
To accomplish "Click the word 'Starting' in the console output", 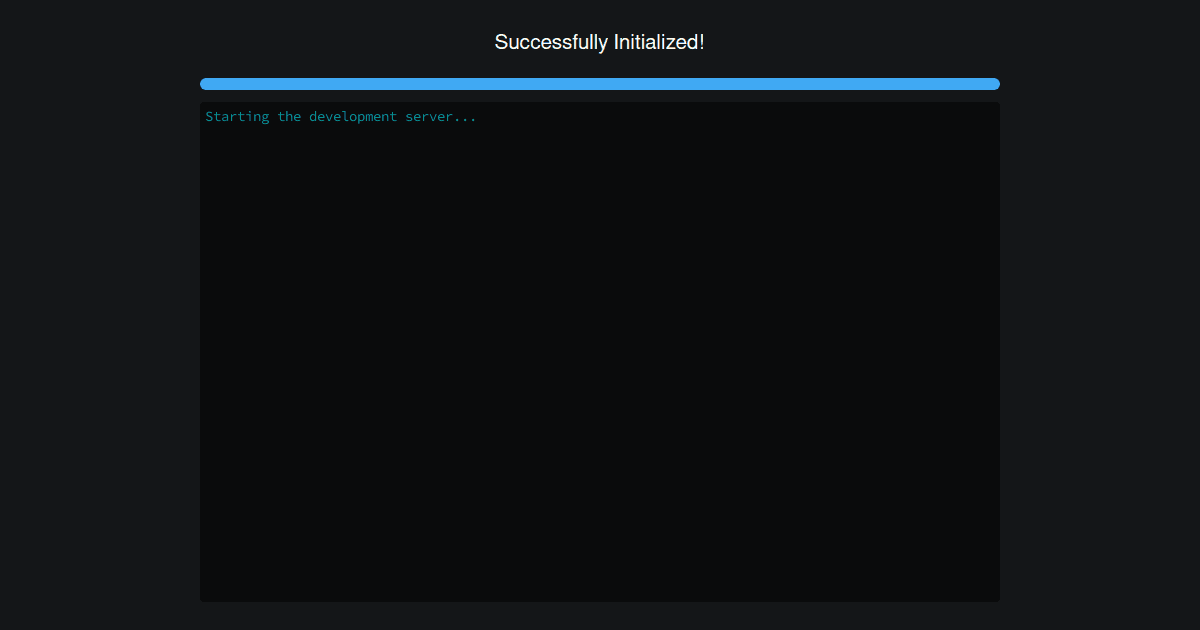I will [x=237, y=116].
